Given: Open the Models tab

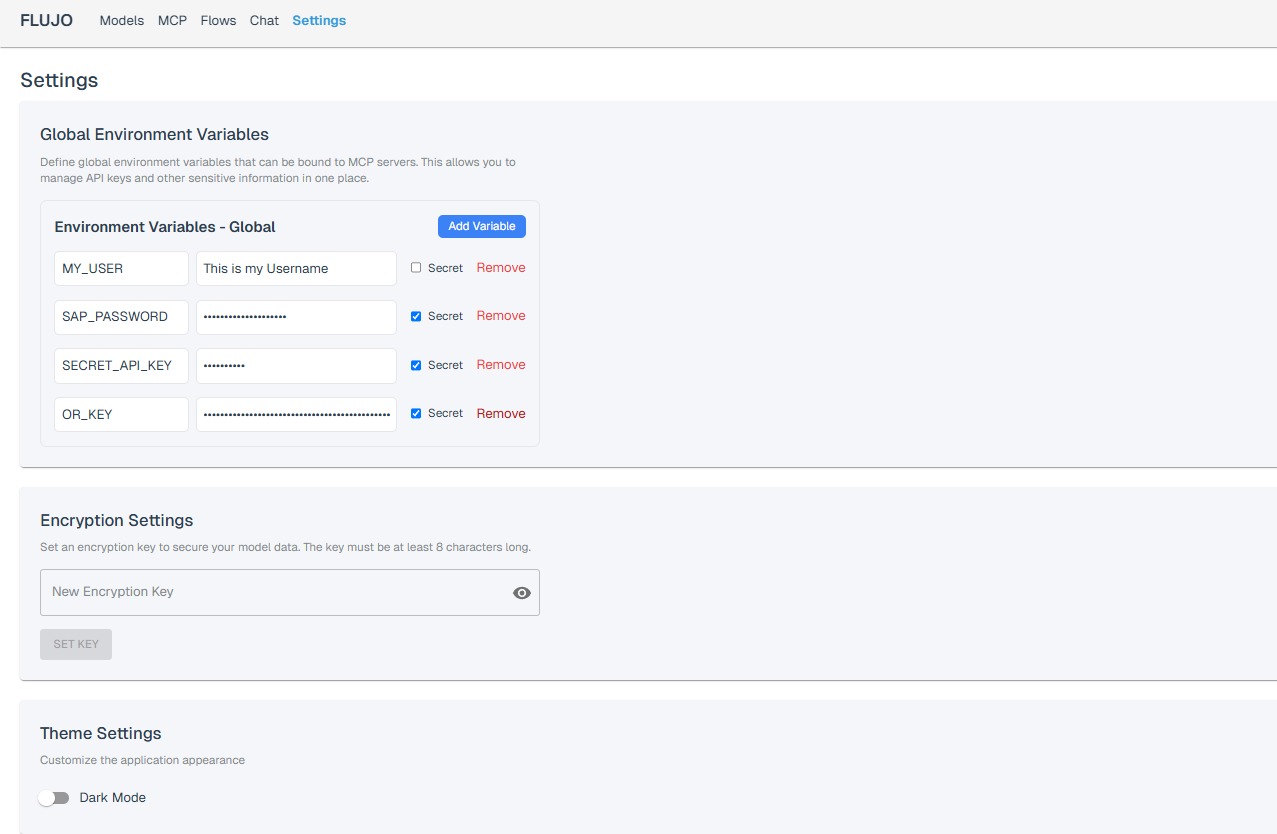Looking at the screenshot, I should (121, 20).
